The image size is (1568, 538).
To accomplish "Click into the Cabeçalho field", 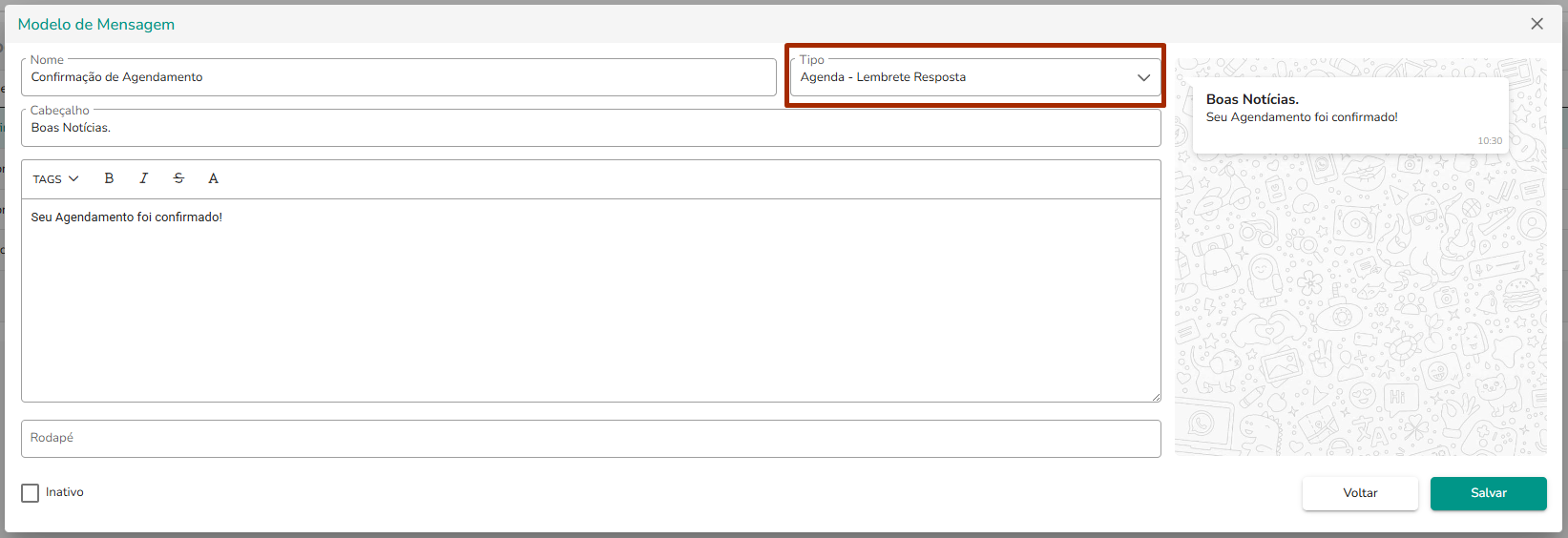I will click(590, 128).
